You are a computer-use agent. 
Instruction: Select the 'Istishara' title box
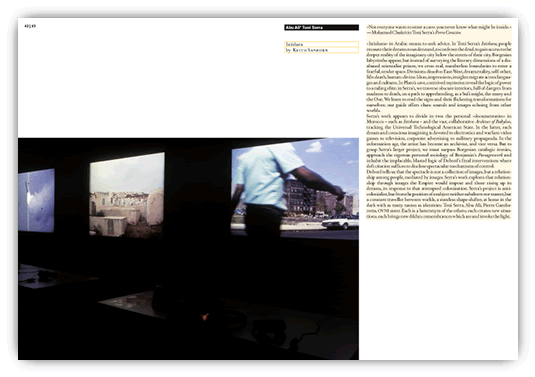coord(321,44)
